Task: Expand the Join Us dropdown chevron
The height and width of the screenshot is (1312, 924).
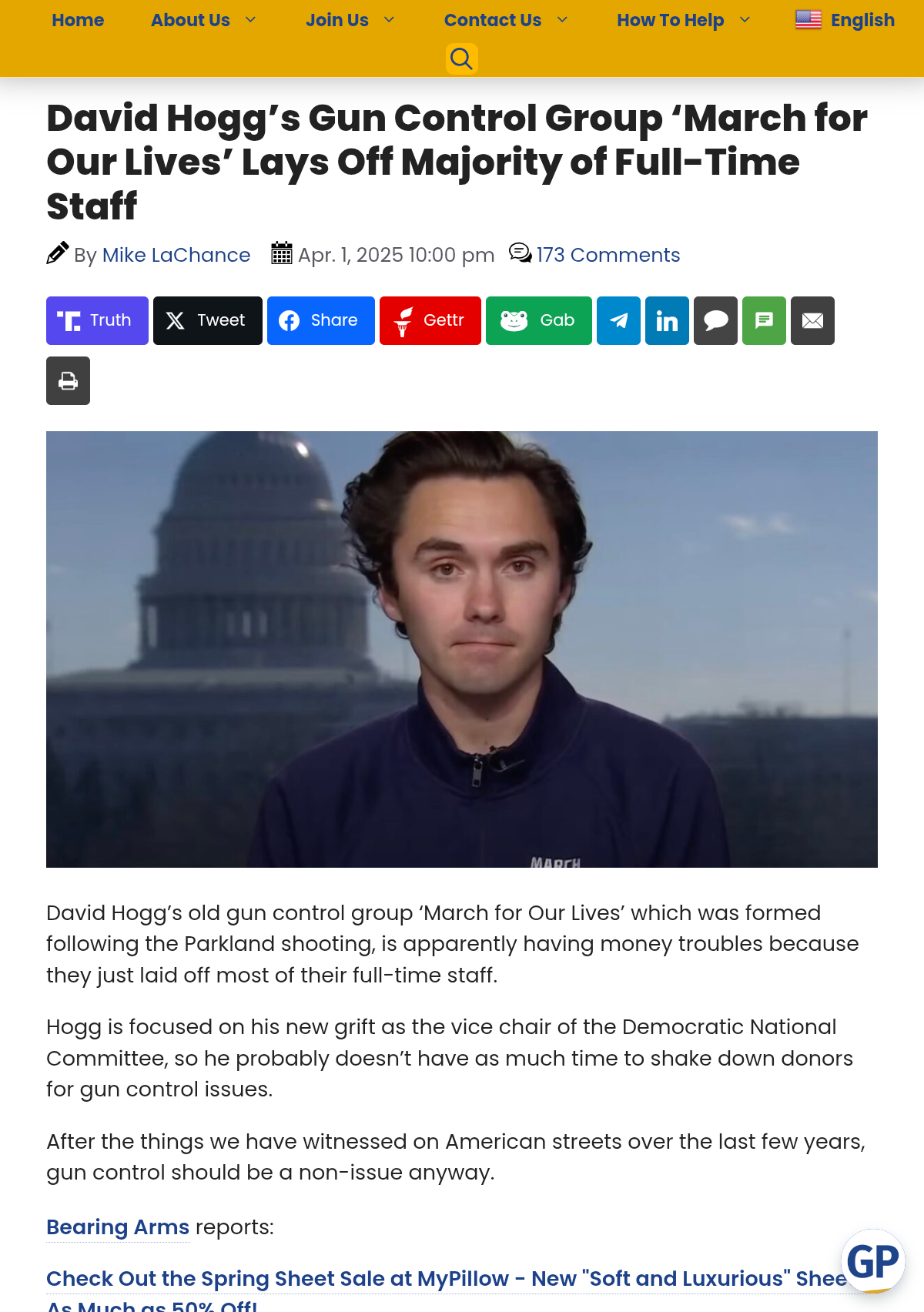Action: click(x=389, y=20)
